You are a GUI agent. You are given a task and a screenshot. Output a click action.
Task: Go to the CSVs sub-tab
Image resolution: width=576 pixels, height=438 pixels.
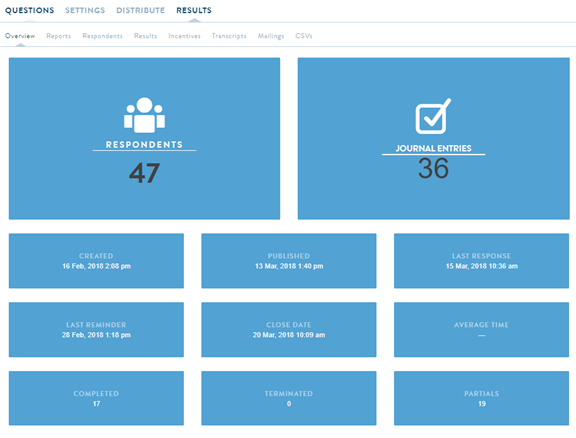(x=304, y=36)
